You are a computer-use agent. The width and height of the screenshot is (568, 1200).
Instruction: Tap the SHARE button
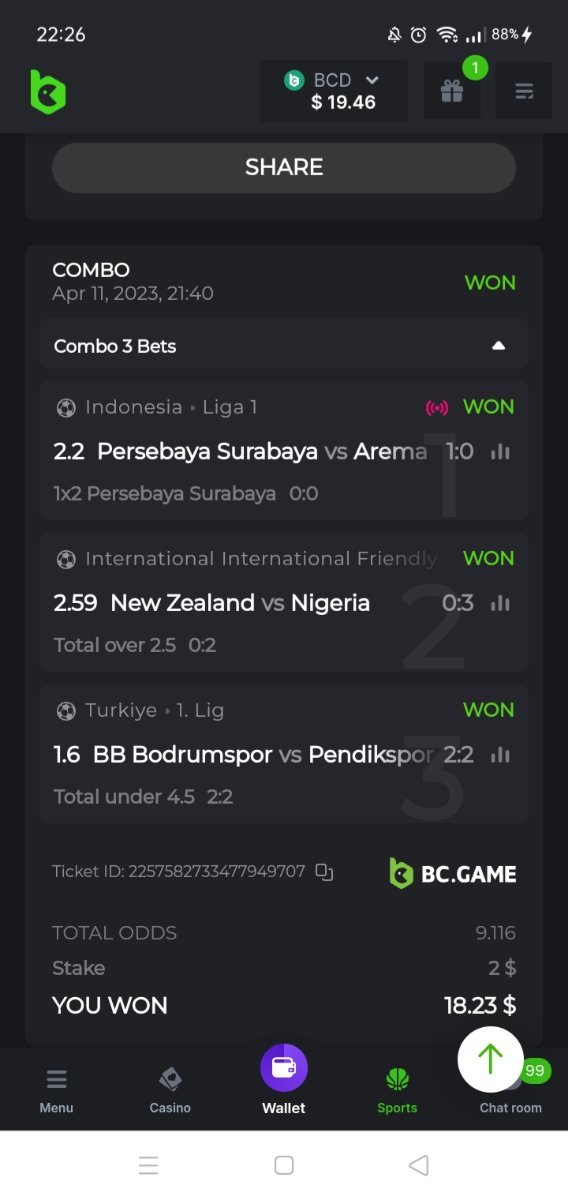click(x=284, y=167)
